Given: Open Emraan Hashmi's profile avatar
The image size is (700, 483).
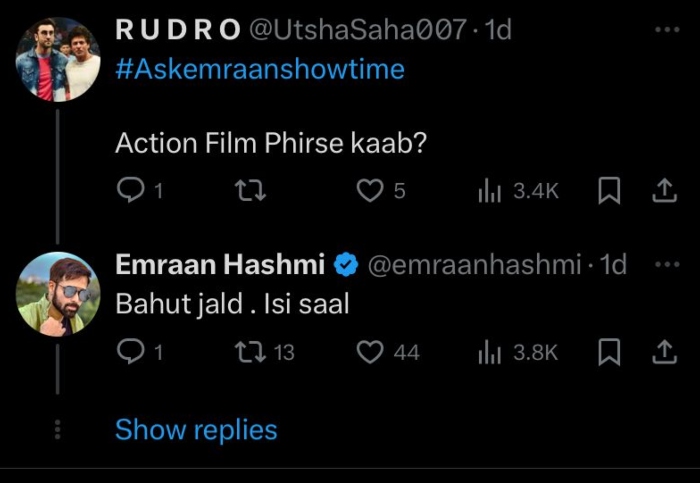Looking at the screenshot, I should (x=58, y=293).
